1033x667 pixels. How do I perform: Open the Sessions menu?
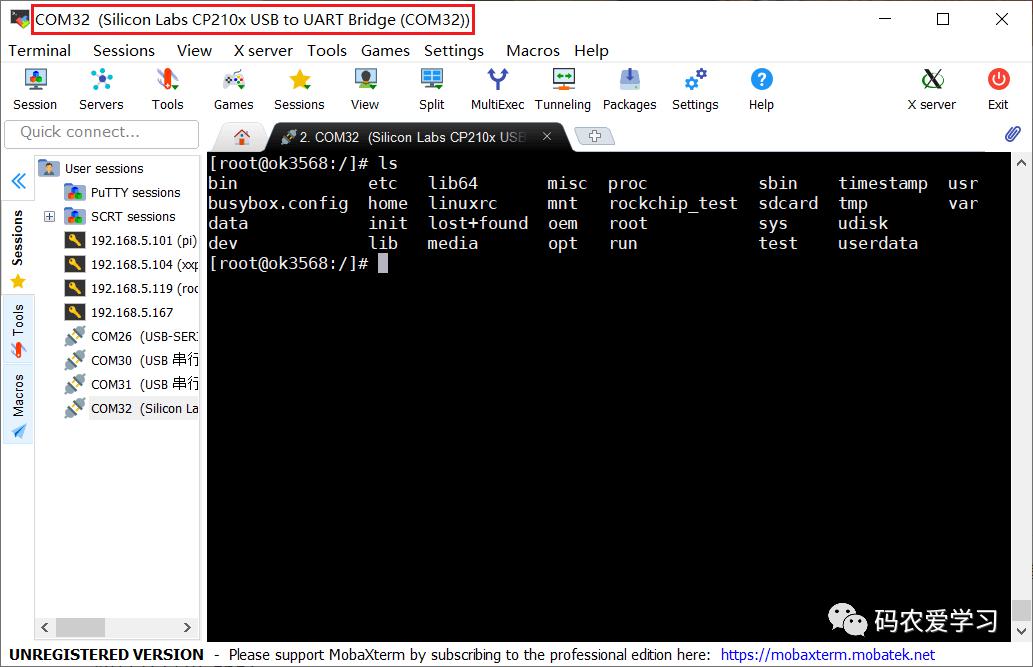pyautogui.click(x=124, y=51)
